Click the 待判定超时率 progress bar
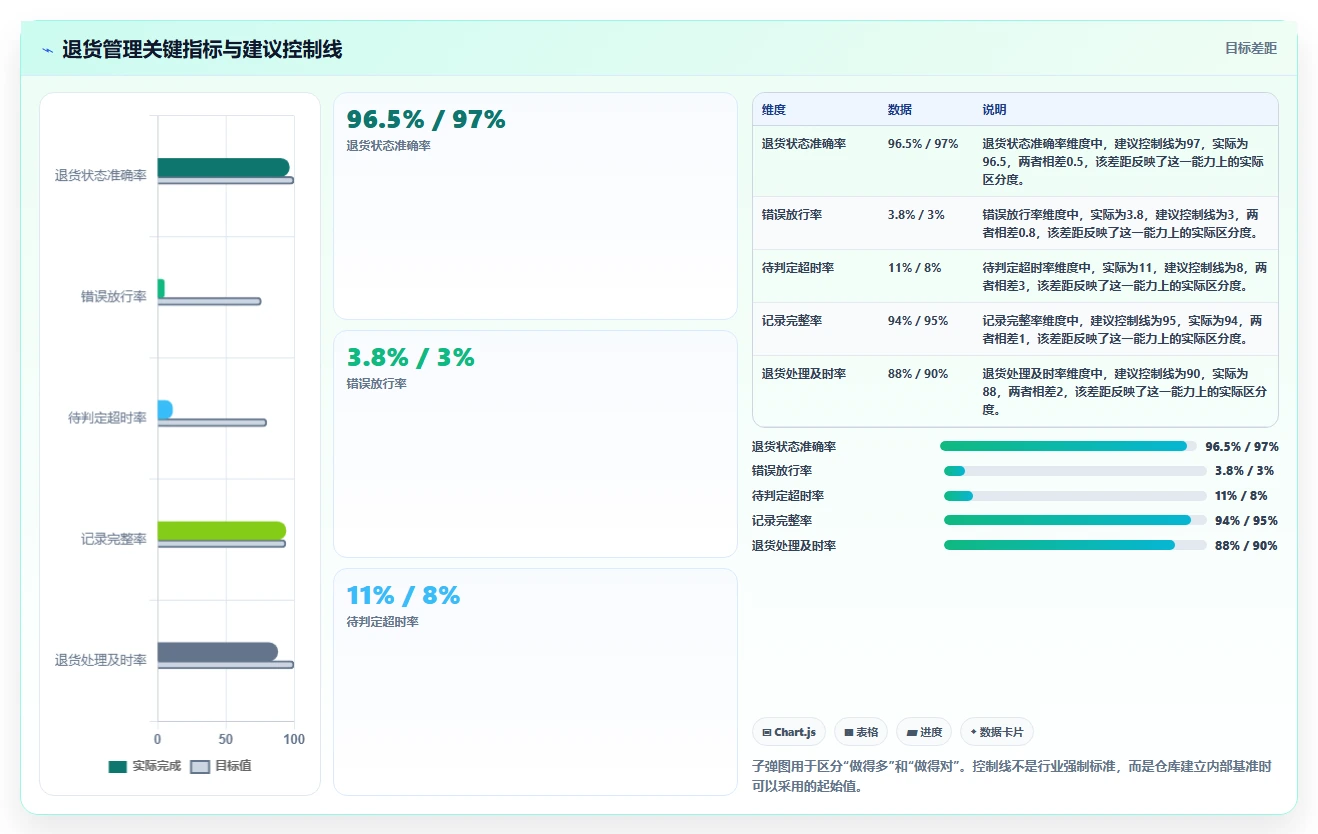Viewport: 1318px width, 834px height. pos(1075,496)
